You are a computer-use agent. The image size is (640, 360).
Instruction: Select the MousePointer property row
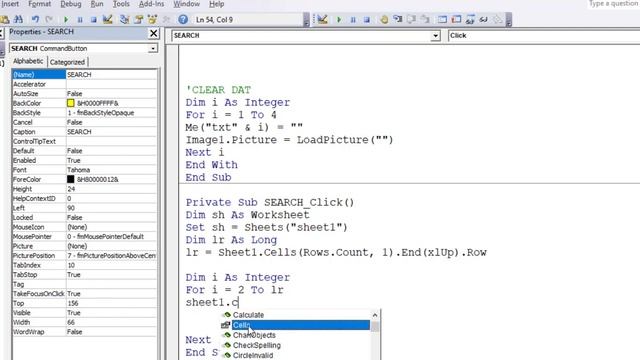pos(84,237)
